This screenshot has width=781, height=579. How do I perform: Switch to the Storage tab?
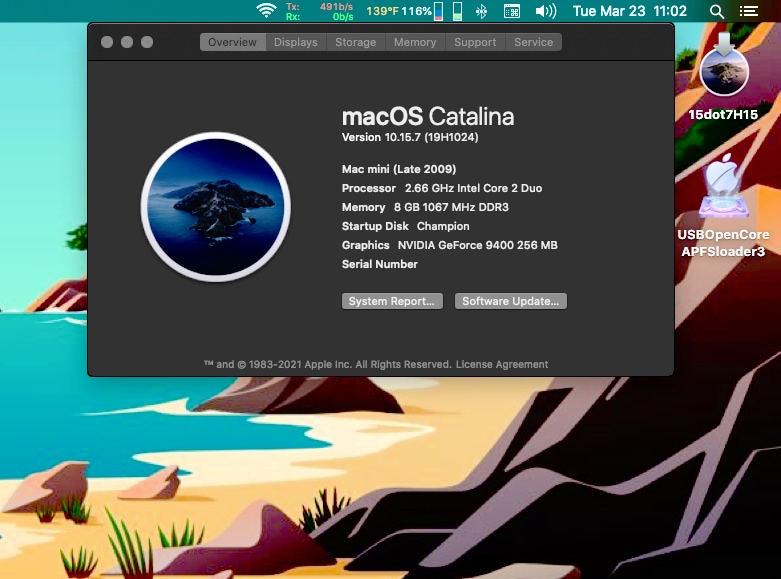point(356,42)
